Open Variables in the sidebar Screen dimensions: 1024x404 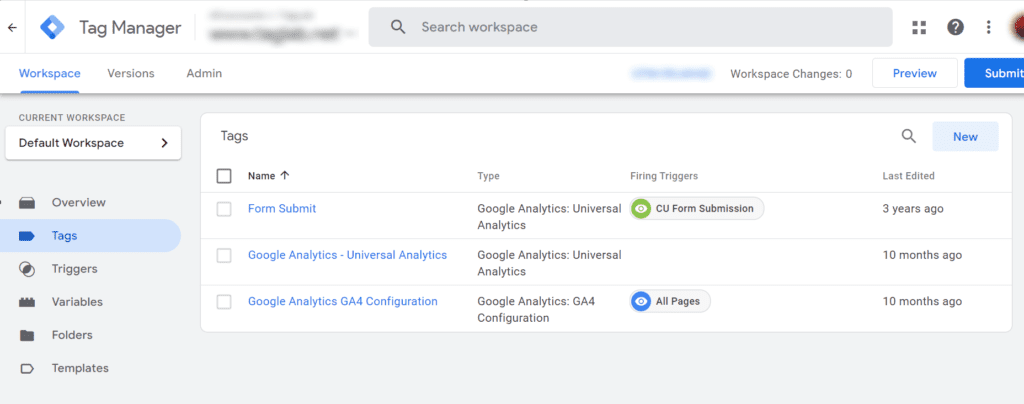[77, 302]
